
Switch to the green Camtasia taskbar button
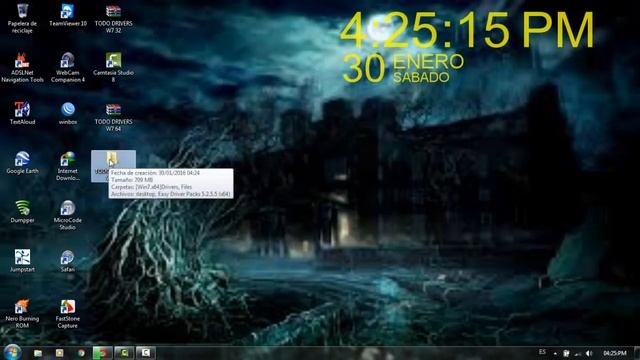click(124, 353)
